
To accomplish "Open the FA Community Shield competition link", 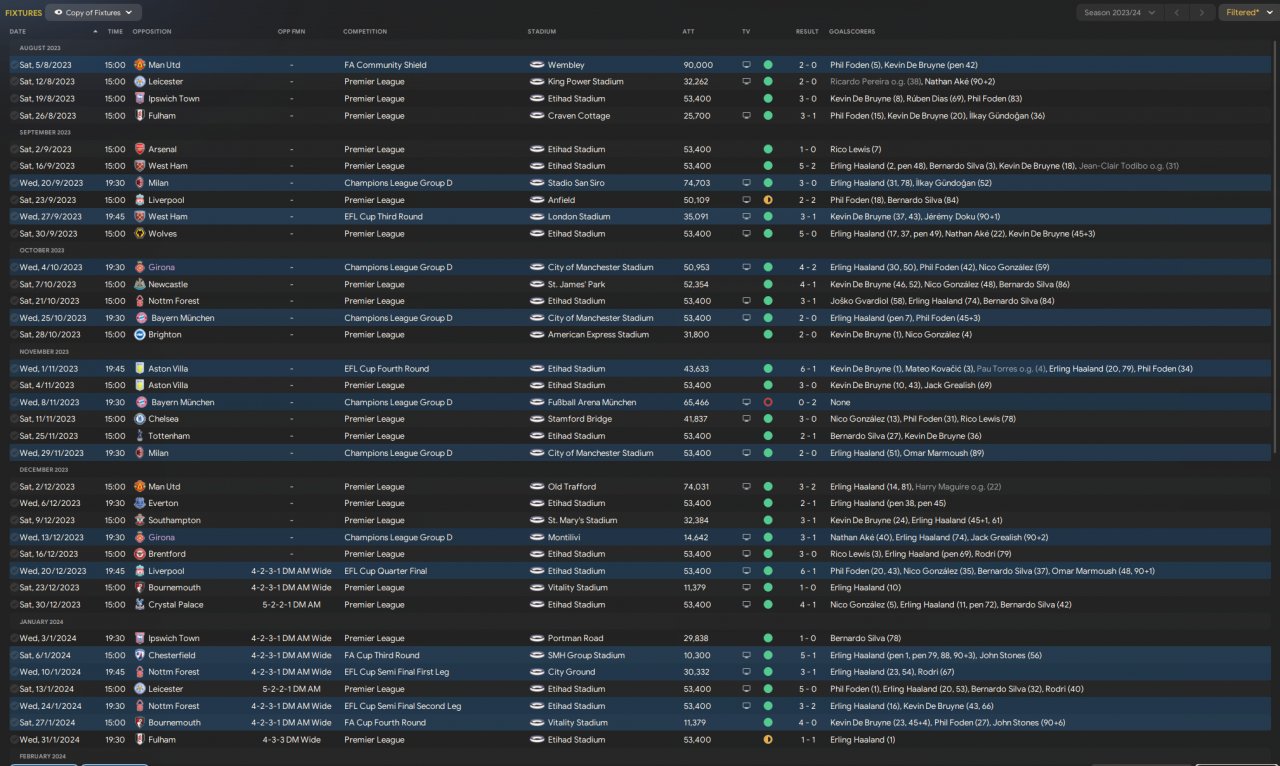I will point(385,65).
